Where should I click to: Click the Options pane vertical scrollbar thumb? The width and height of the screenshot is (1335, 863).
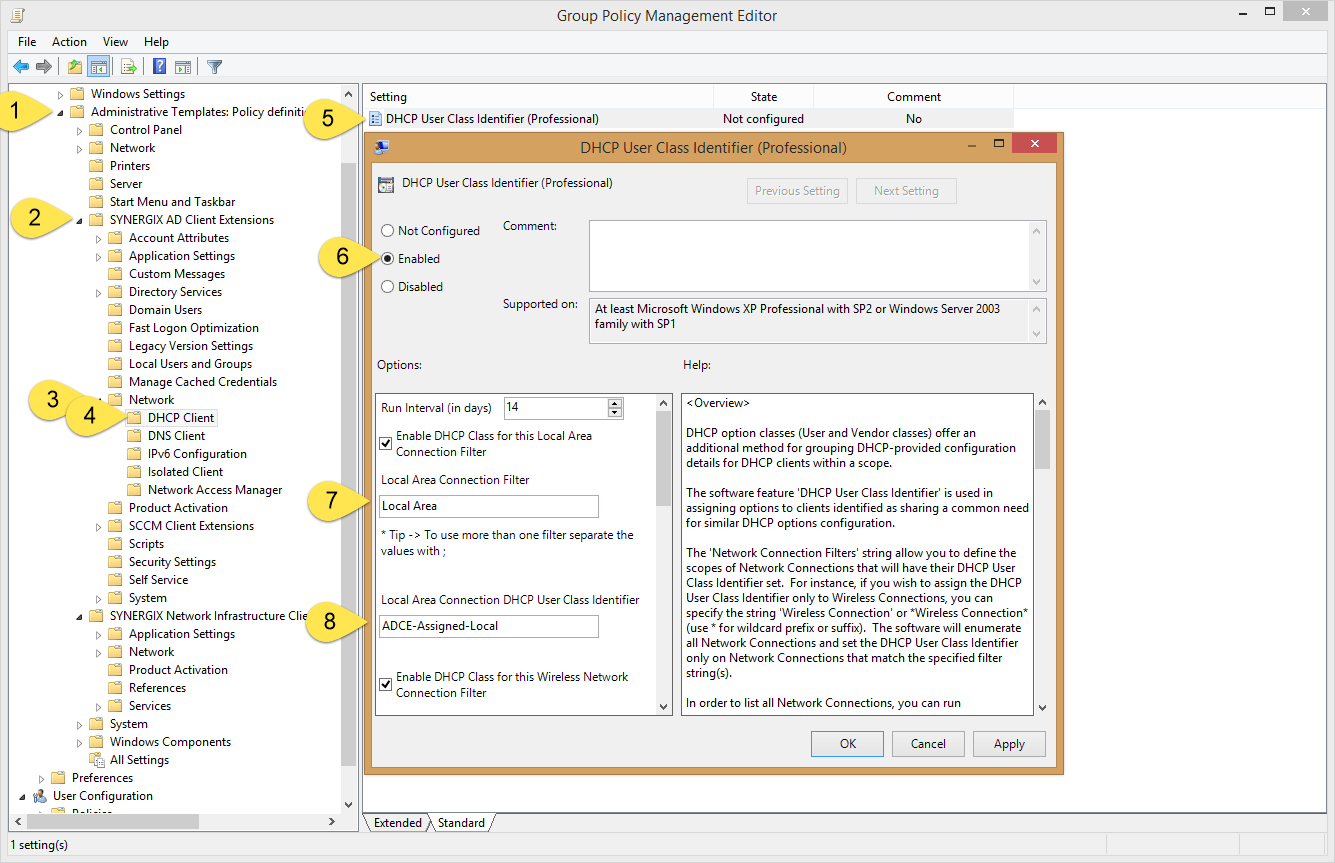663,460
